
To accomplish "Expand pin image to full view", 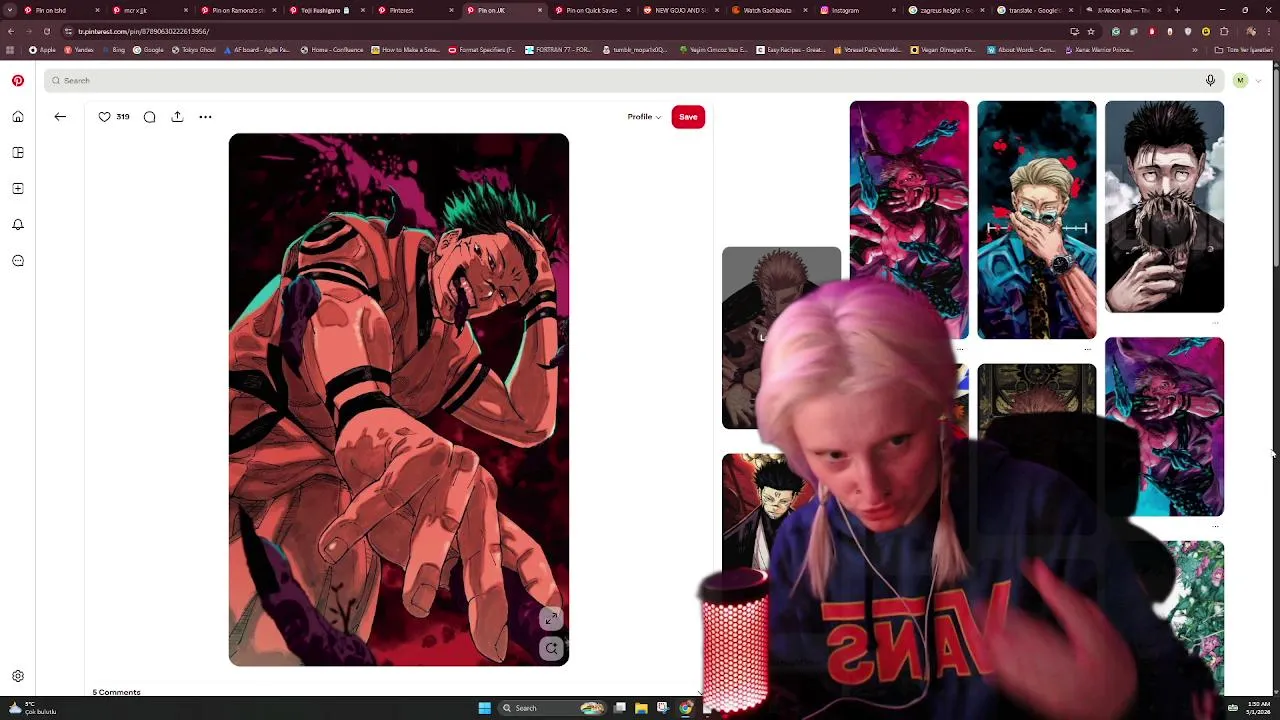I will tap(552, 619).
